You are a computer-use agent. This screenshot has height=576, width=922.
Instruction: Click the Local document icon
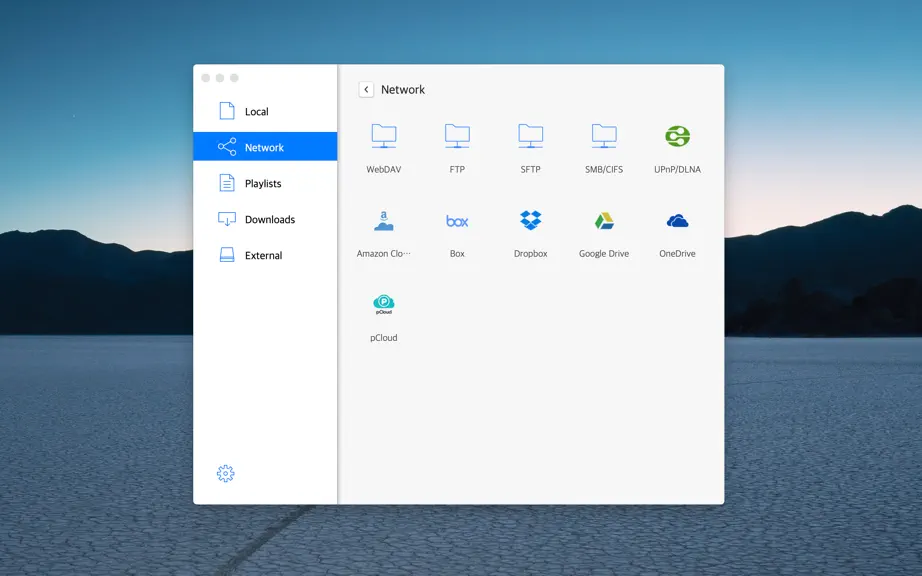227,110
